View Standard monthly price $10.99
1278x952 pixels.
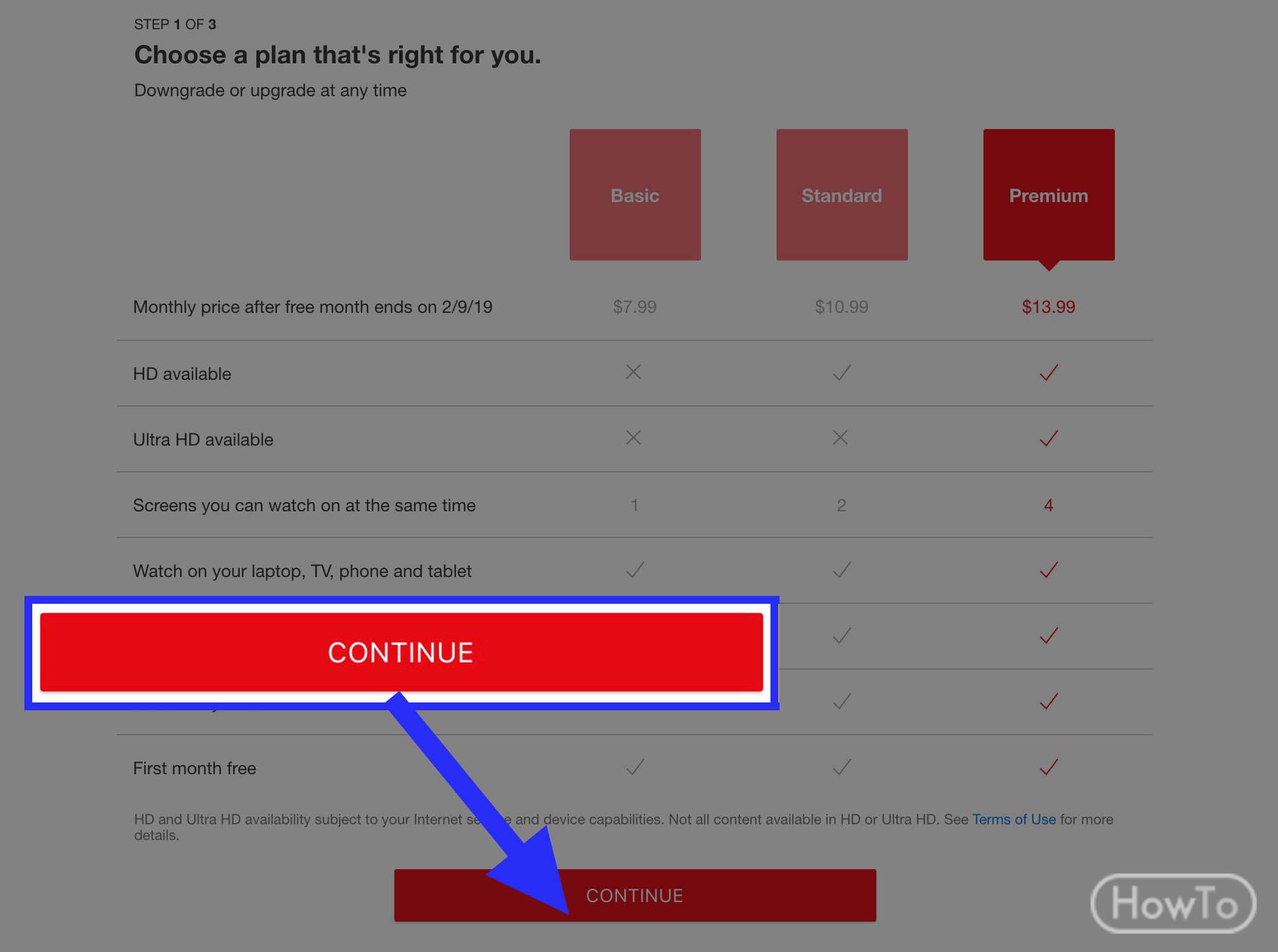click(842, 306)
